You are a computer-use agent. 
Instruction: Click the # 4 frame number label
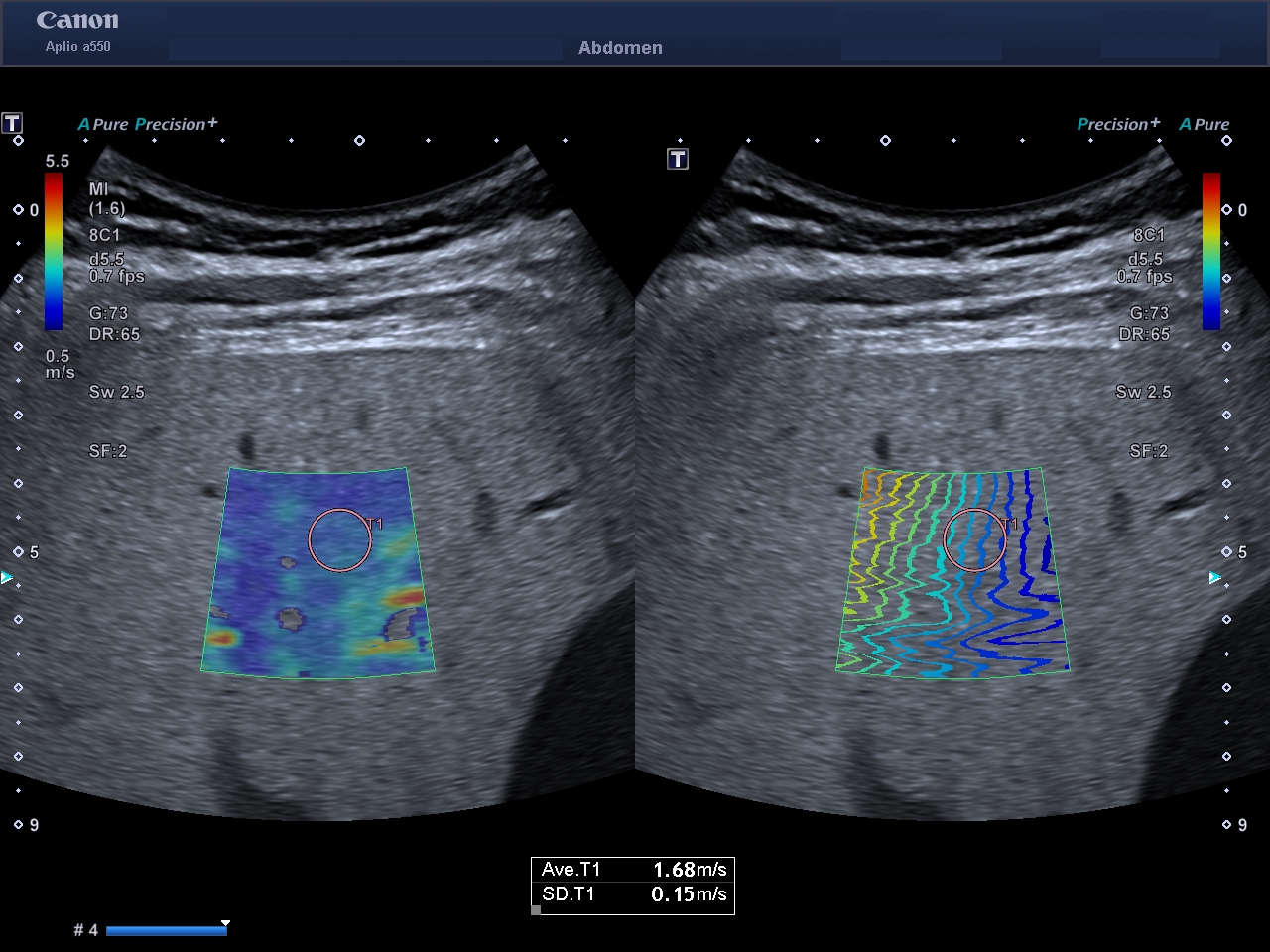click(85, 930)
